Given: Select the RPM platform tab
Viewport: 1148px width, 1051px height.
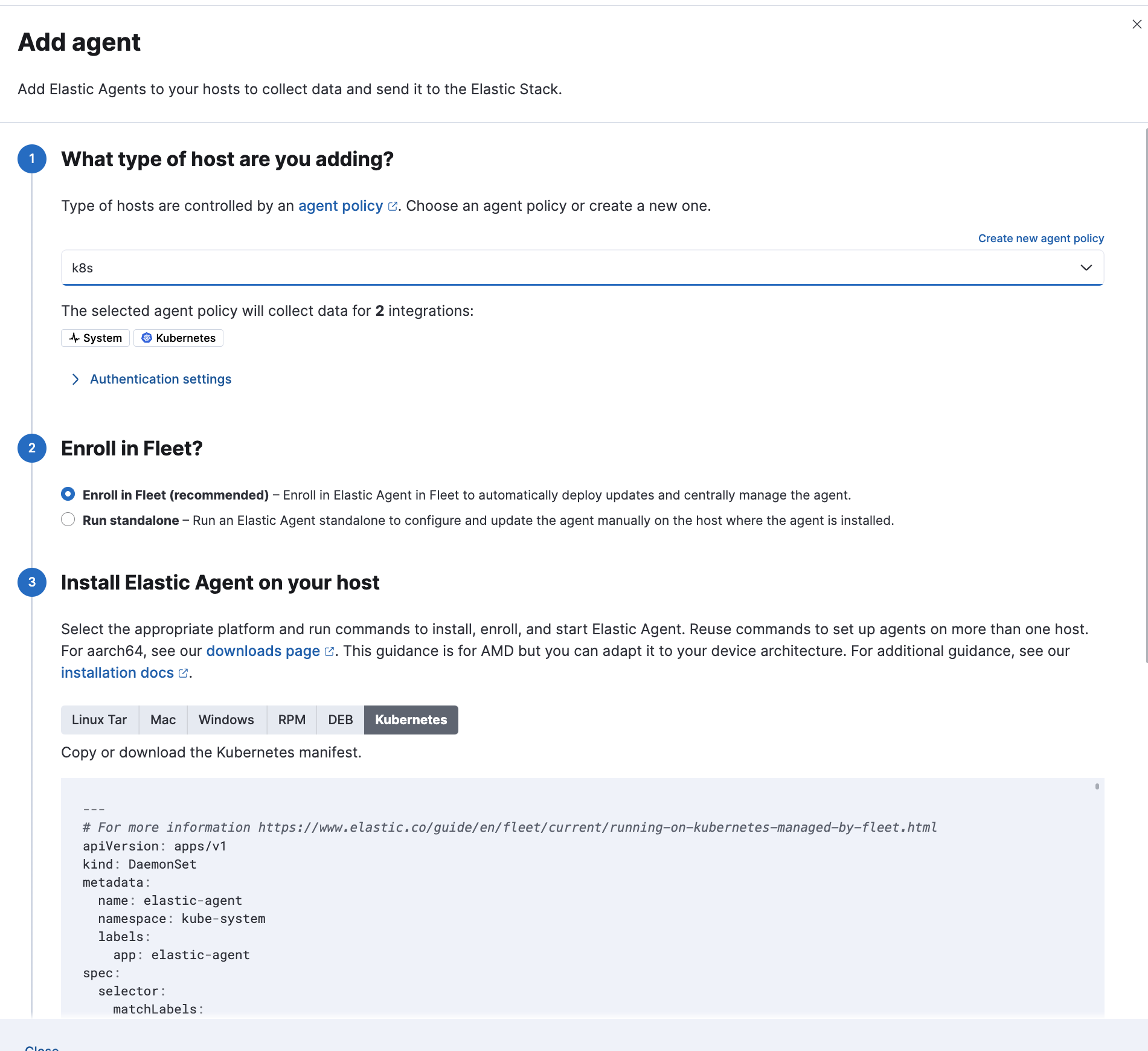Looking at the screenshot, I should (x=292, y=719).
